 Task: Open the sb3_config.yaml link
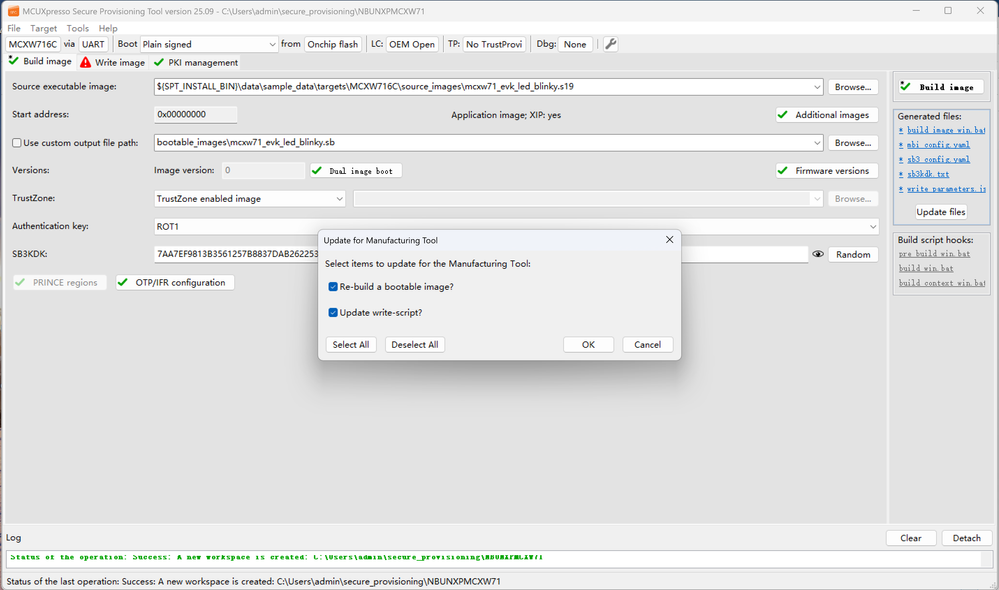(938, 160)
